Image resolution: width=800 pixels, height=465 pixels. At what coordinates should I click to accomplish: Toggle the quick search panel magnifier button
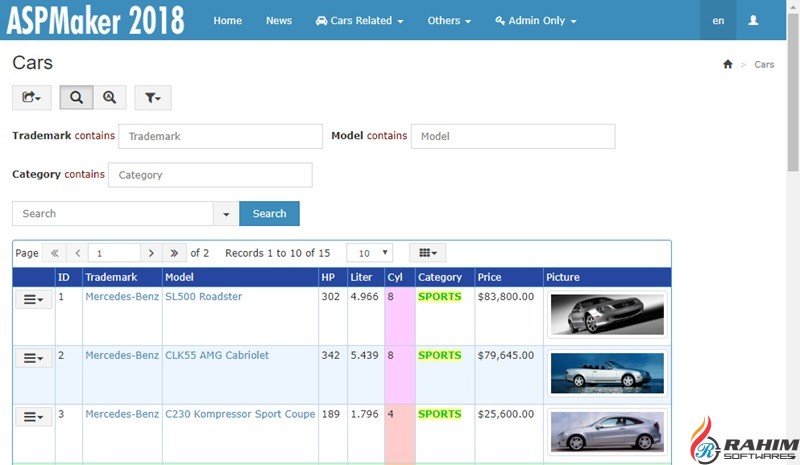[x=76, y=97]
